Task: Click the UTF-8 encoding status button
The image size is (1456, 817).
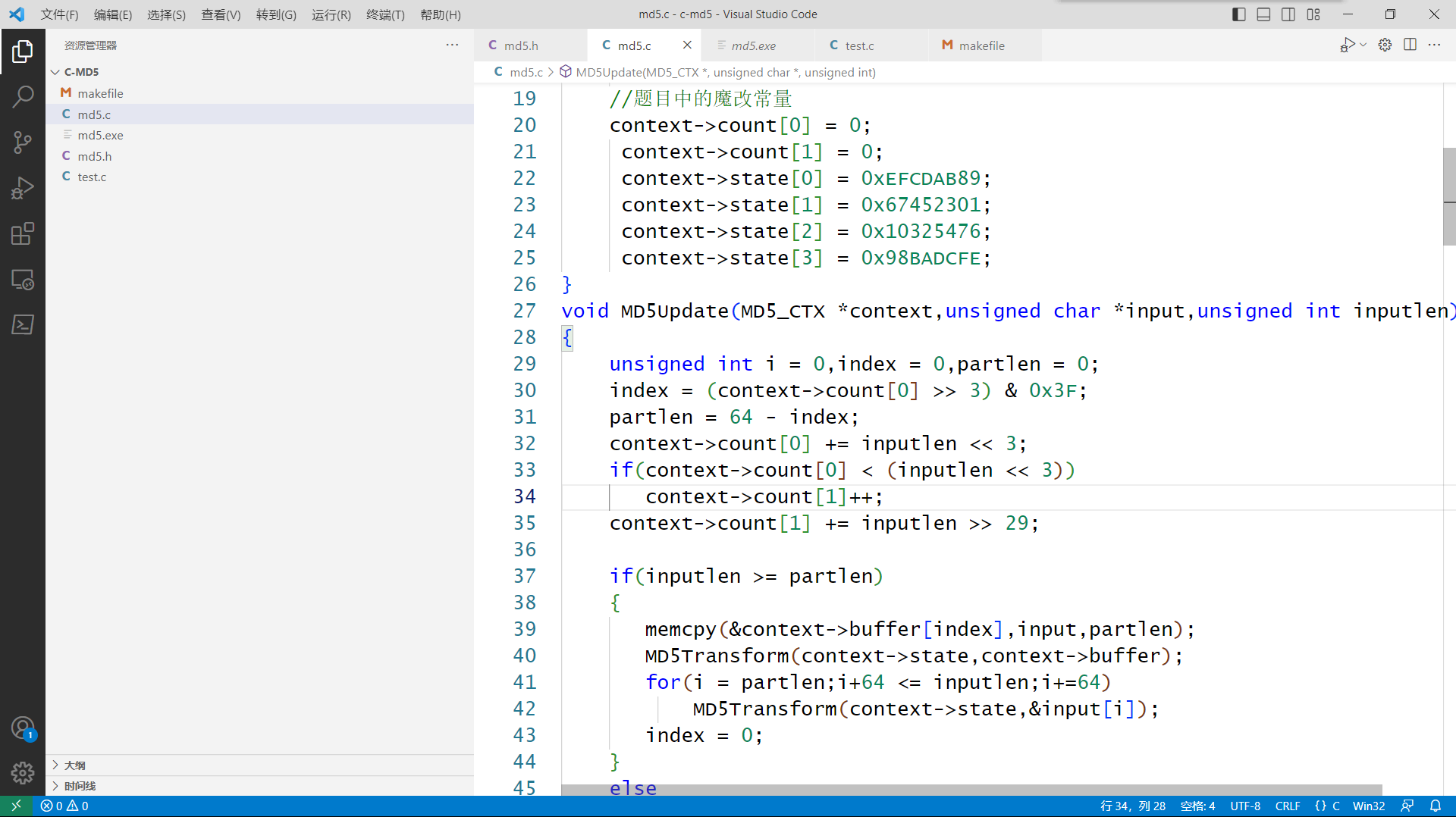Action: [x=1244, y=806]
